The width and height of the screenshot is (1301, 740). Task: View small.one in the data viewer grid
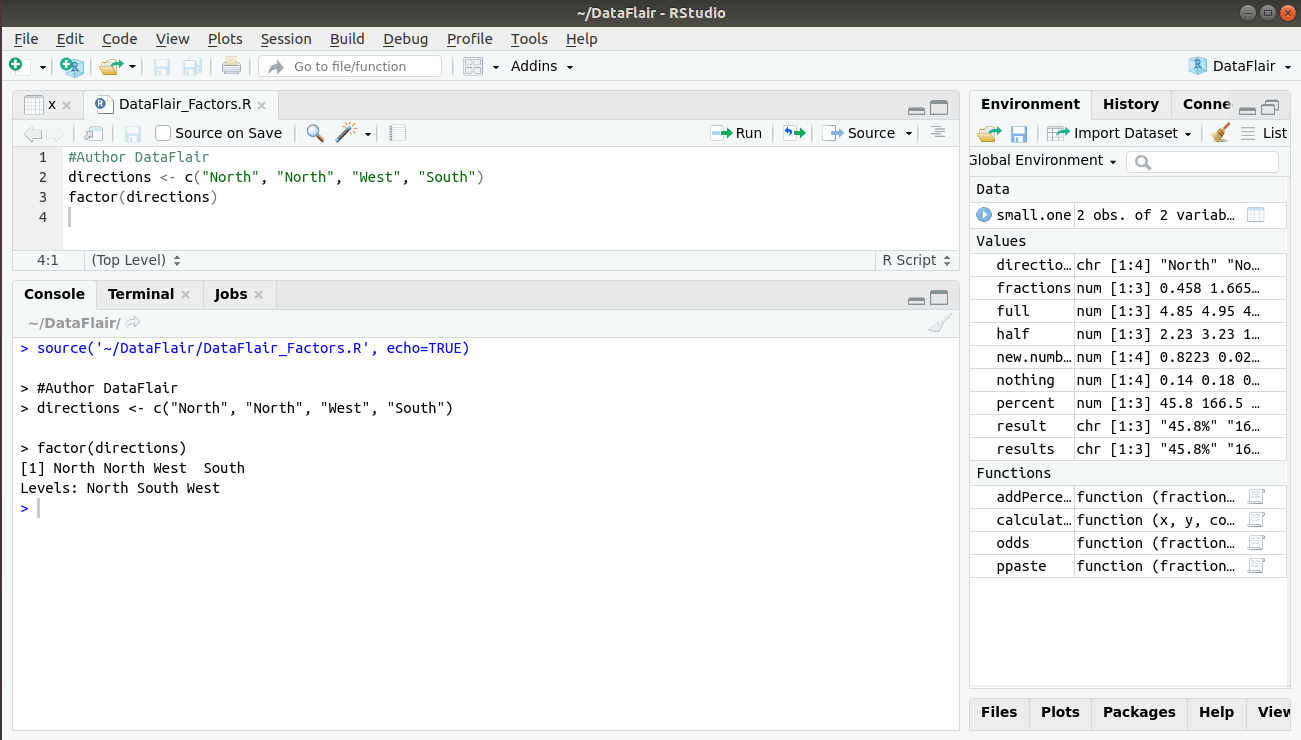coord(1256,214)
